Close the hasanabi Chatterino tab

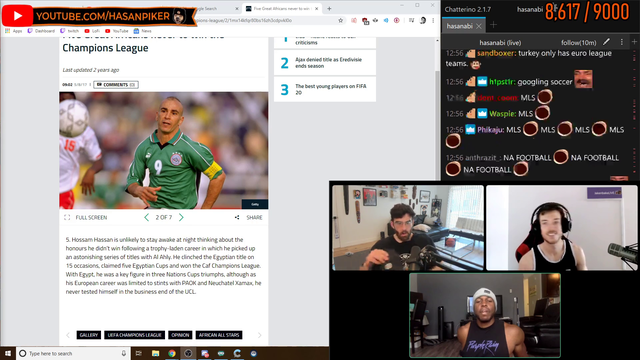point(479,27)
